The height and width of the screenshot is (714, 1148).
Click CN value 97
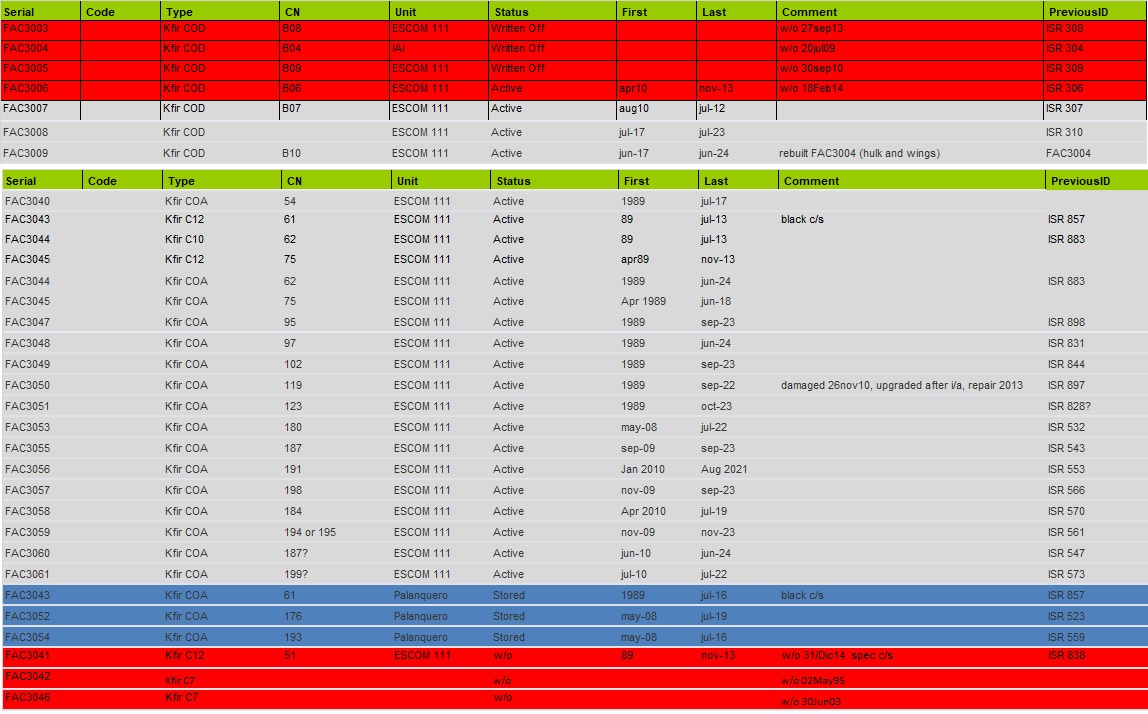coord(290,343)
